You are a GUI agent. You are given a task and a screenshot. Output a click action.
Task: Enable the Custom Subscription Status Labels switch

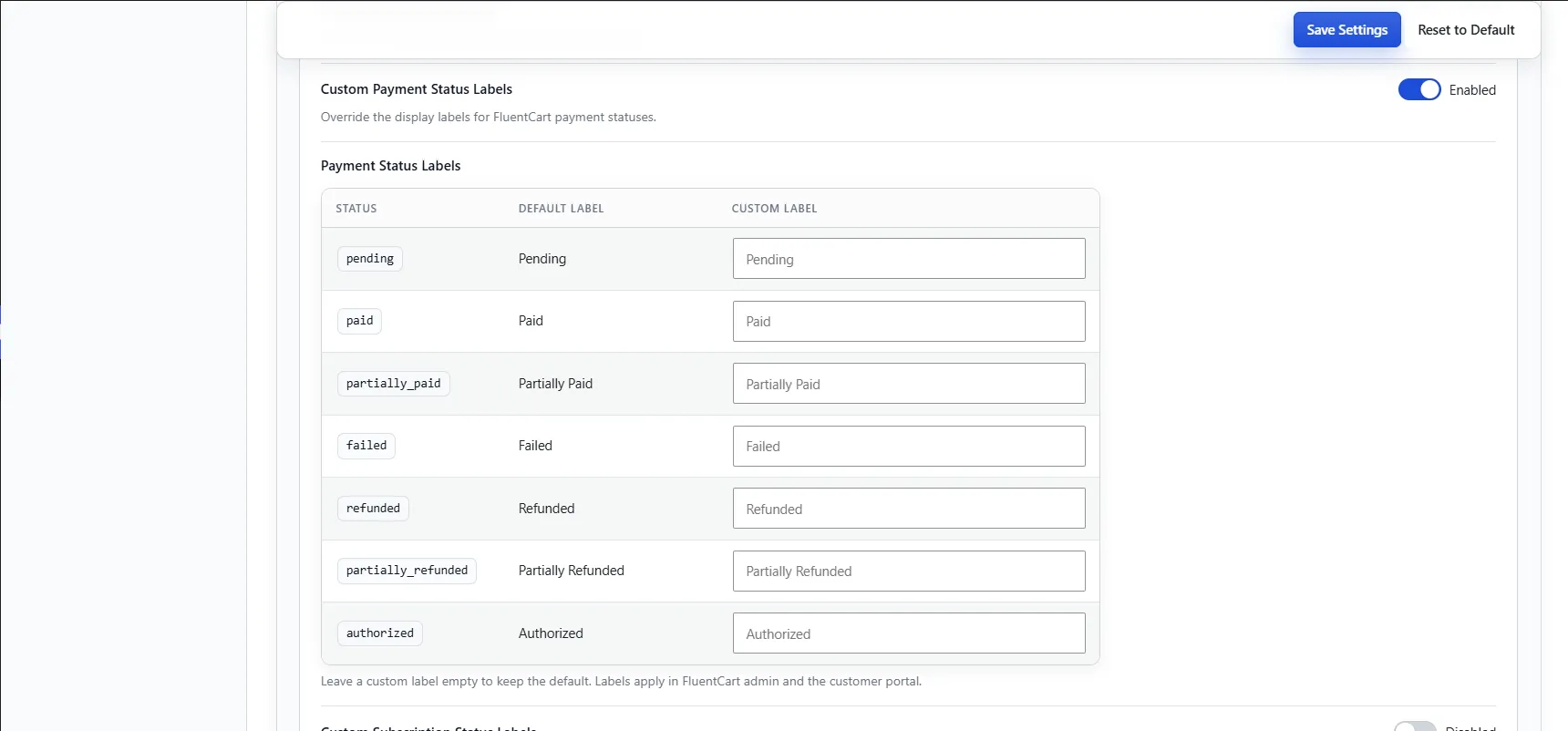point(1415,726)
